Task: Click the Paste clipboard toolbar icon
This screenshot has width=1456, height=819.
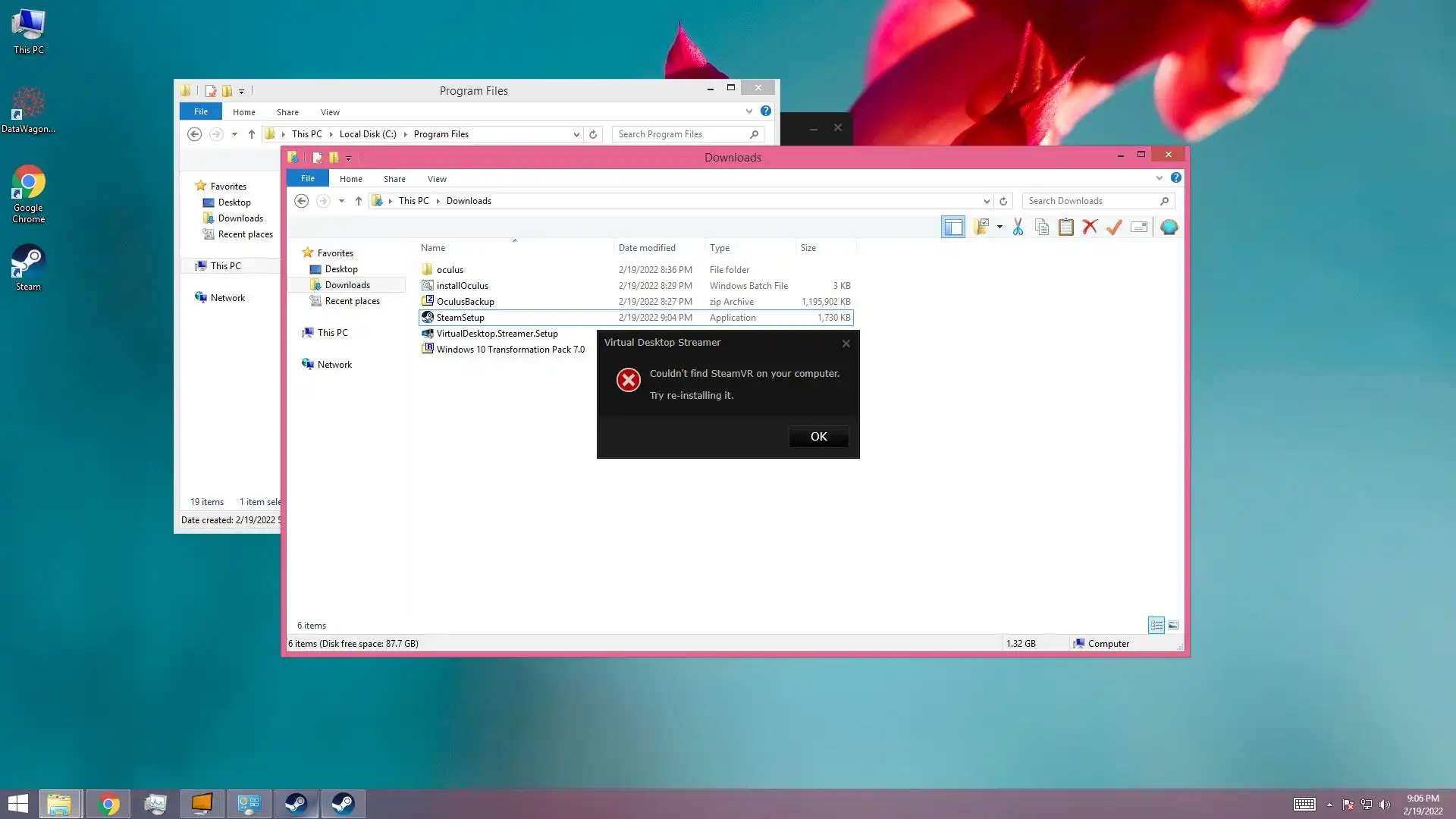Action: point(1065,227)
